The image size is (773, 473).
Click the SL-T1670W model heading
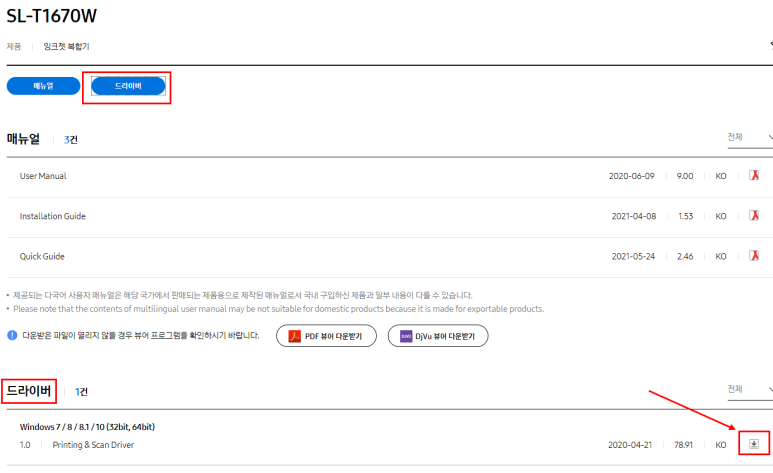click(52, 16)
